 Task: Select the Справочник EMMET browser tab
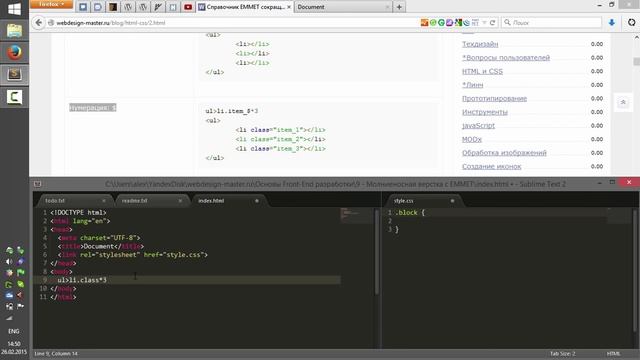244,7
